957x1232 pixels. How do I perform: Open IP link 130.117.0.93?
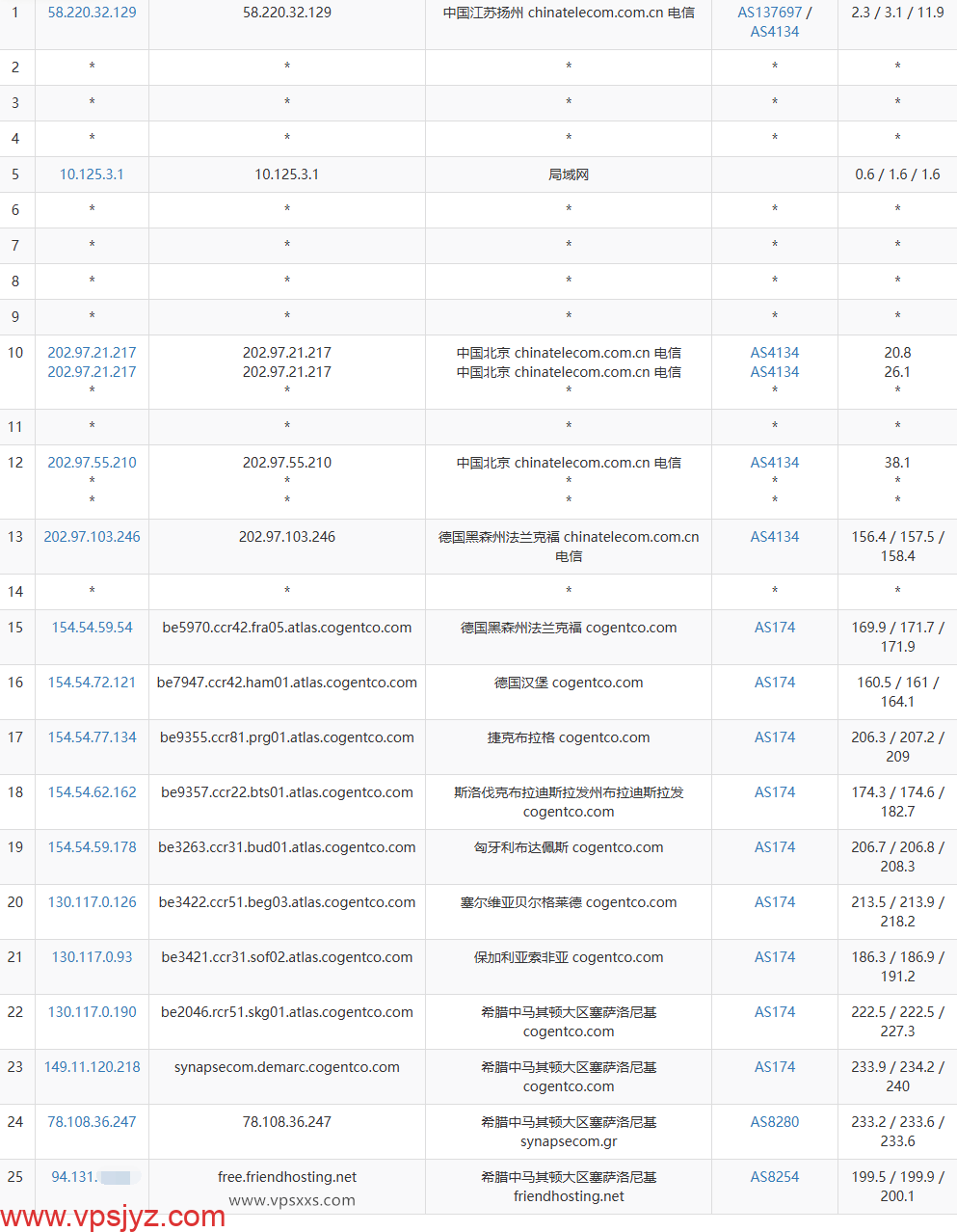[92, 957]
